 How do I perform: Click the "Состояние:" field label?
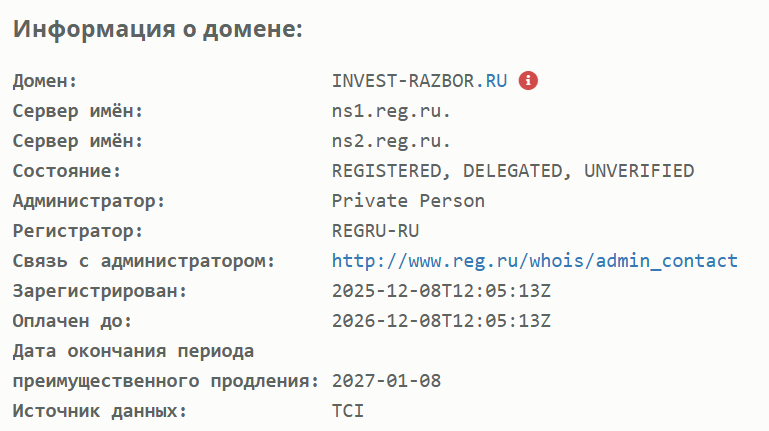coord(66,171)
